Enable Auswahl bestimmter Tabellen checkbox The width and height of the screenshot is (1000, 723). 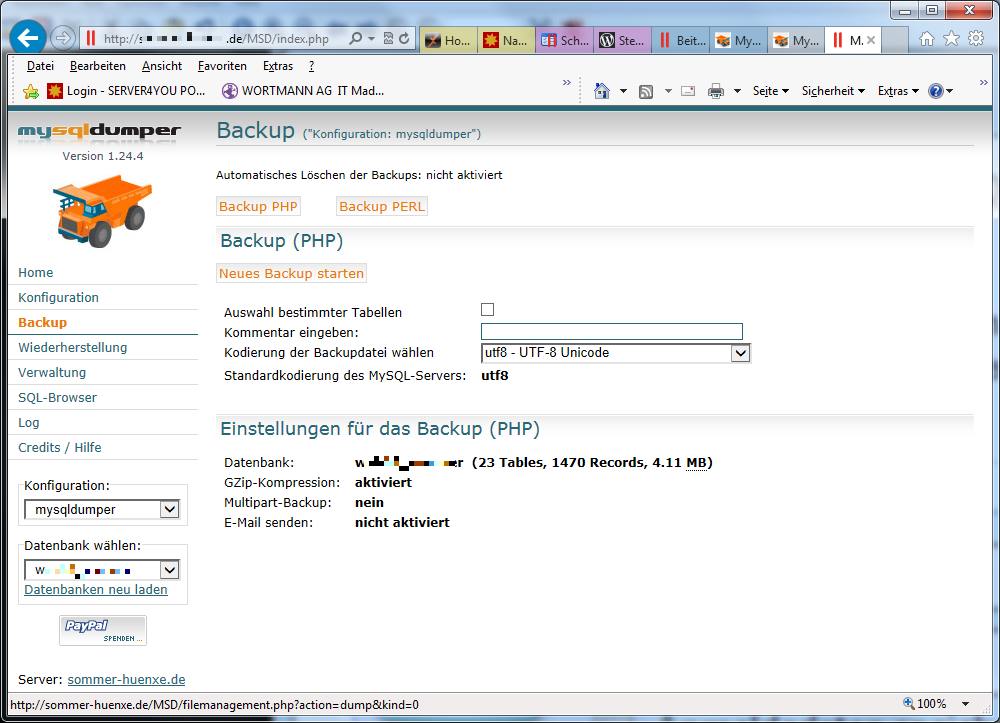[x=487, y=309]
